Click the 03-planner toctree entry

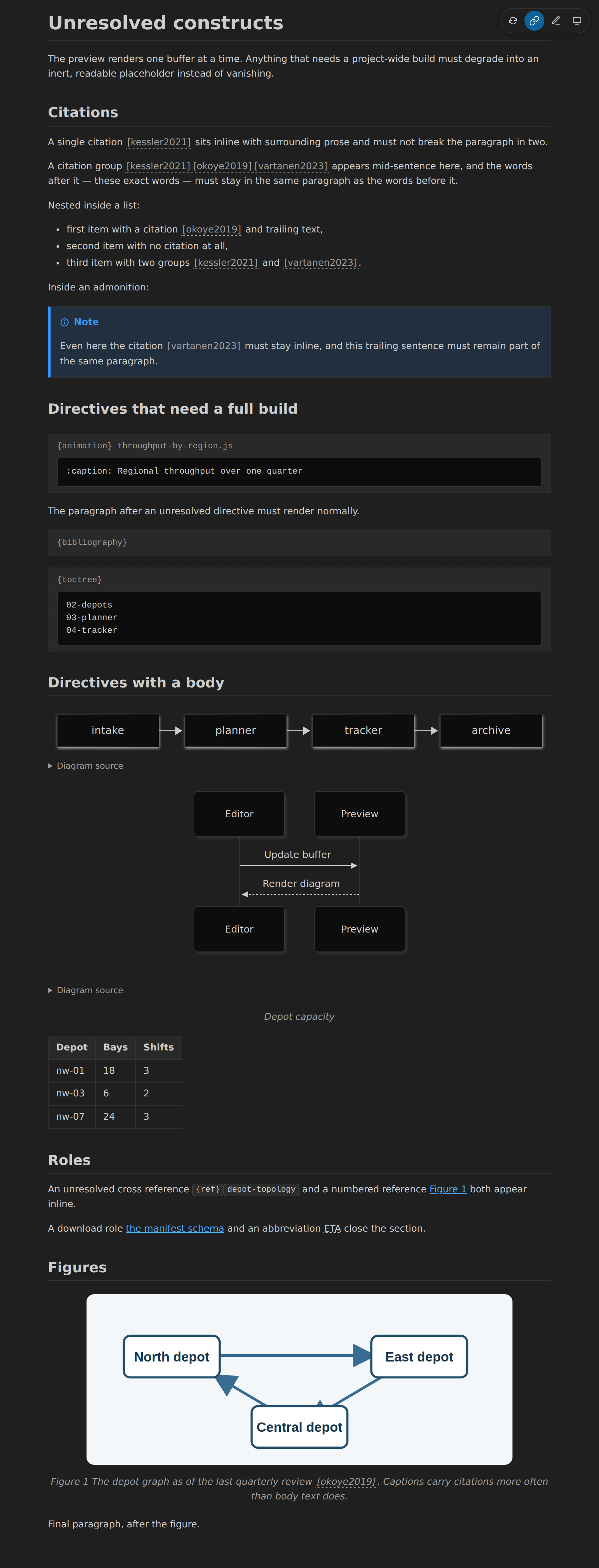[x=92, y=618]
